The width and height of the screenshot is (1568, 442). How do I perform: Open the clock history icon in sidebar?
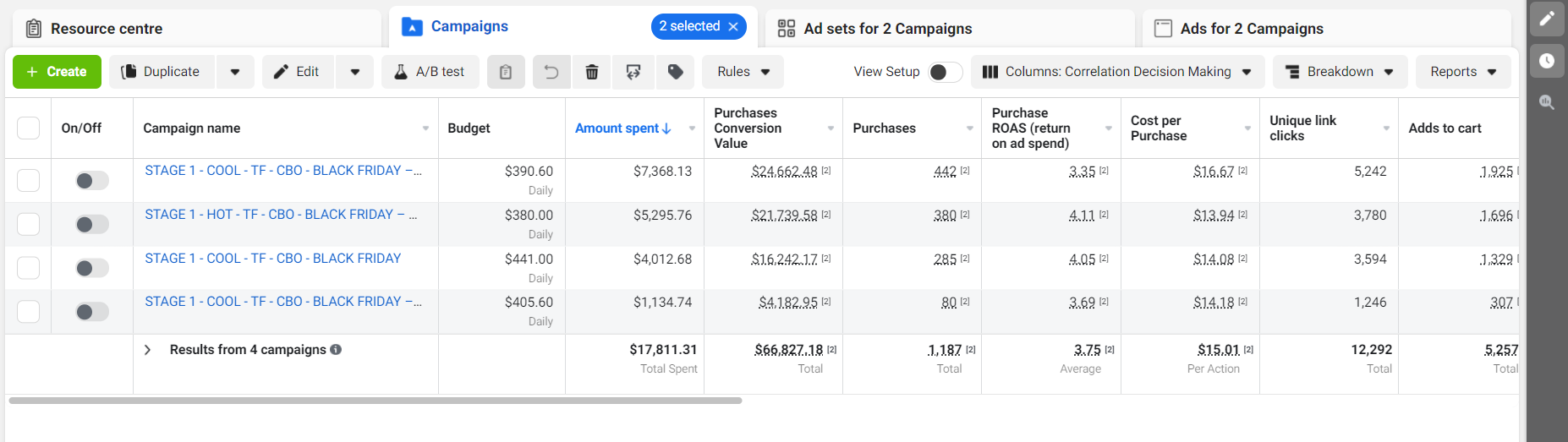1547,61
